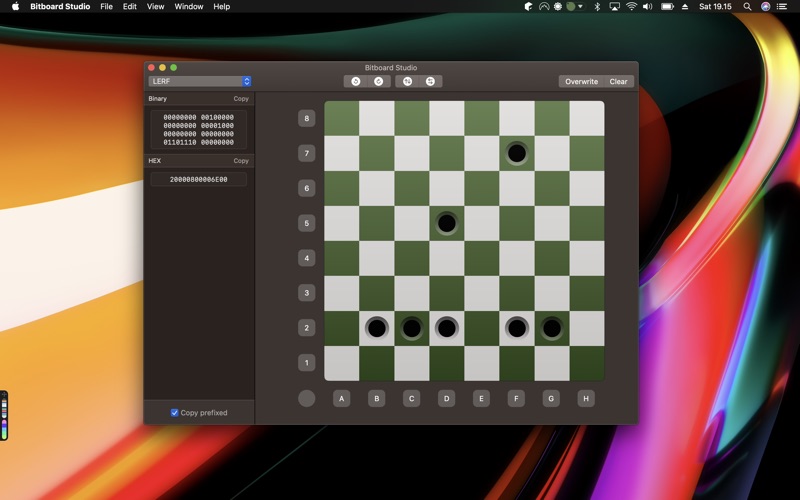Rotate the bitboard counter-clockwise
The width and height of the screenshot is (800, 500).
356,82
